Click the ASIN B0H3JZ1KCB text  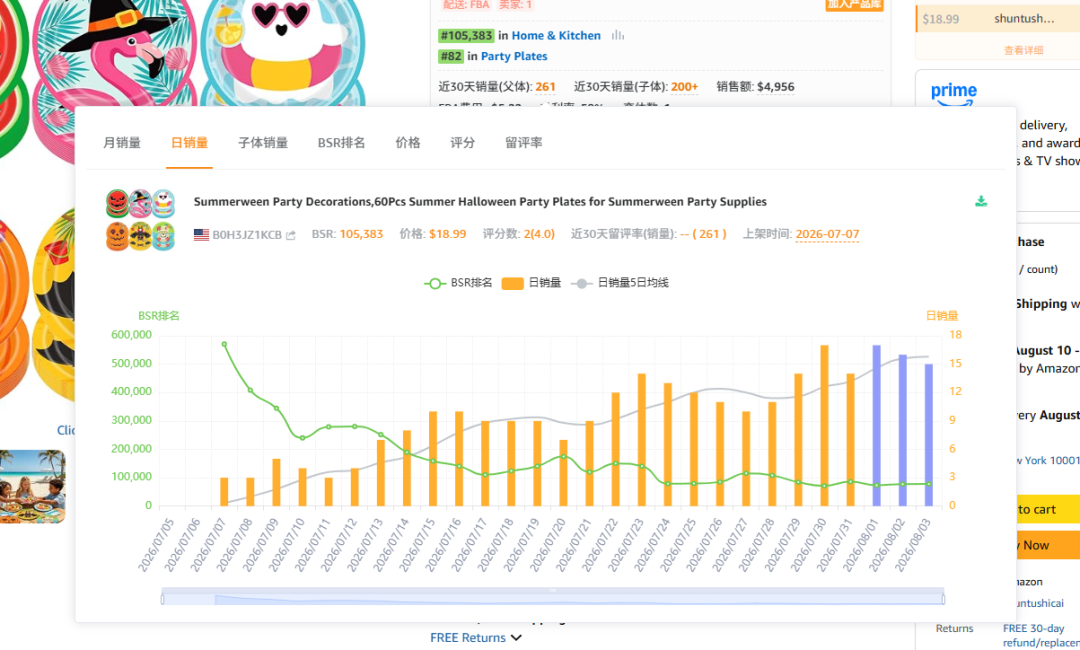point(247,235)
